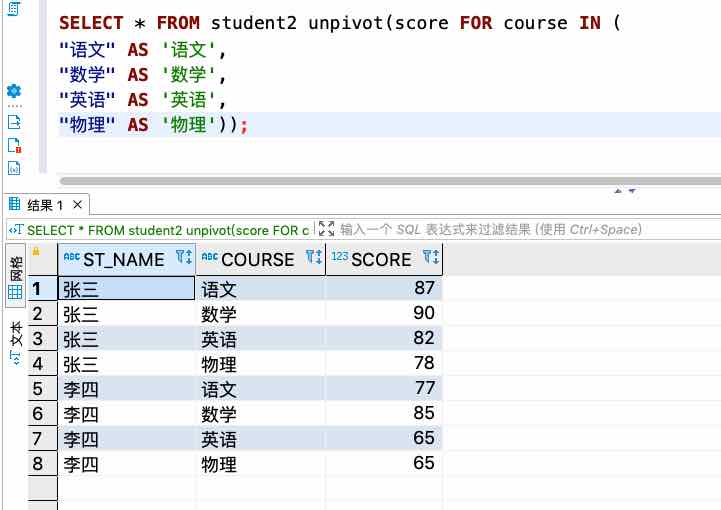
Task: Click the score cell 78
Action: (384, 363)
